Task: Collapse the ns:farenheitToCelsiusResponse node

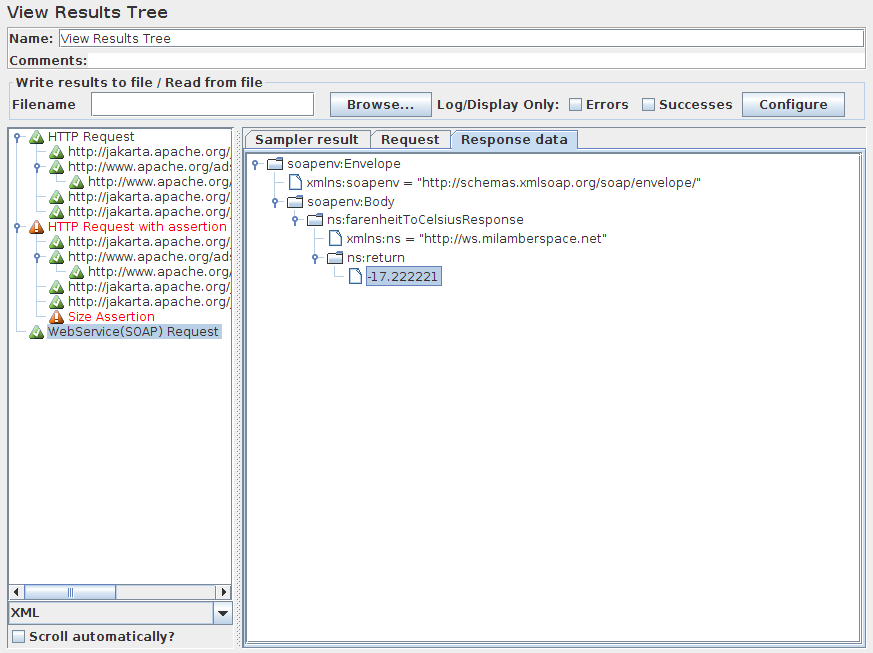Action: tap(297, 220)
